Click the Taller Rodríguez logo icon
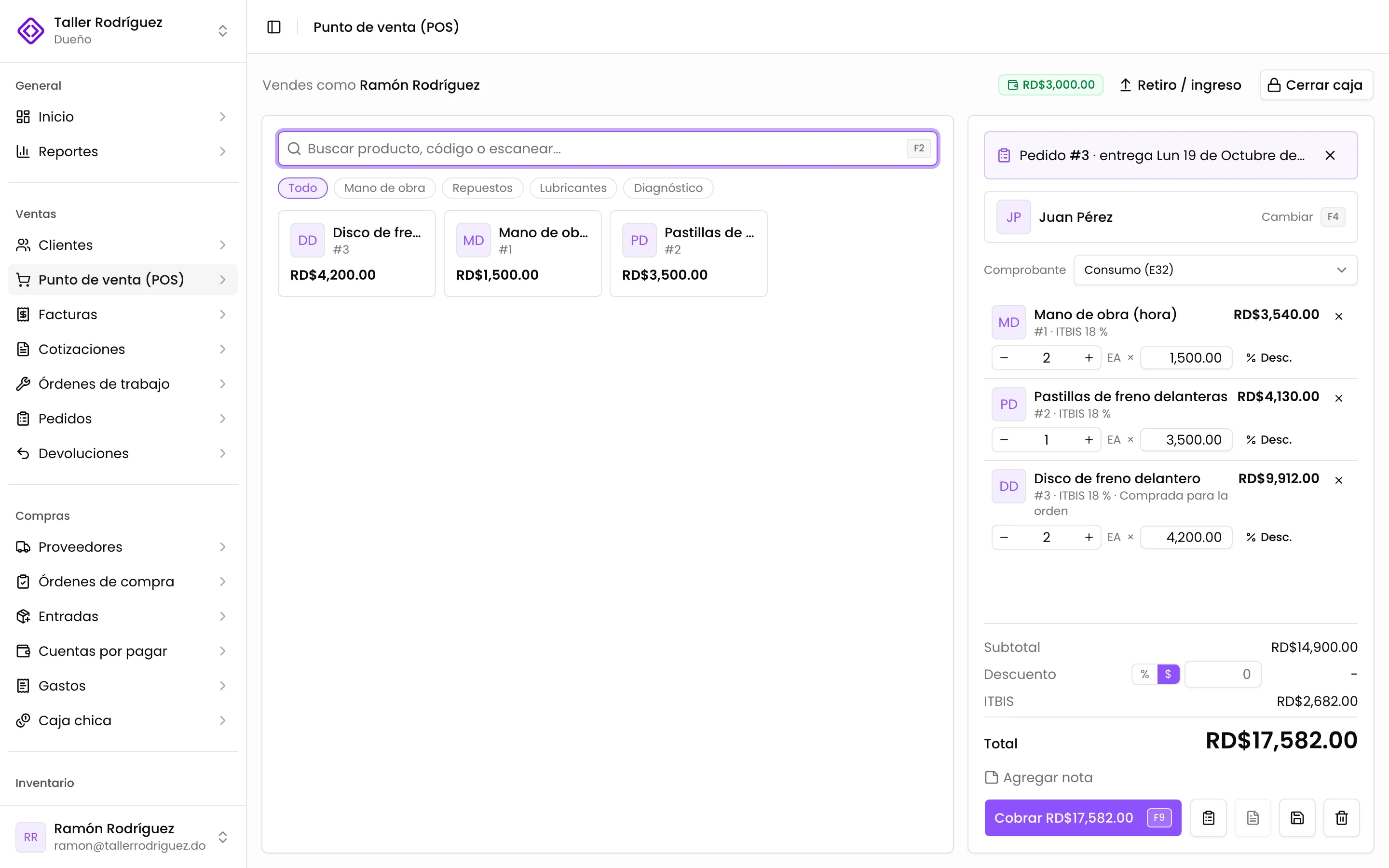Viewport: 1389px width, 868px height. [30, 30]
